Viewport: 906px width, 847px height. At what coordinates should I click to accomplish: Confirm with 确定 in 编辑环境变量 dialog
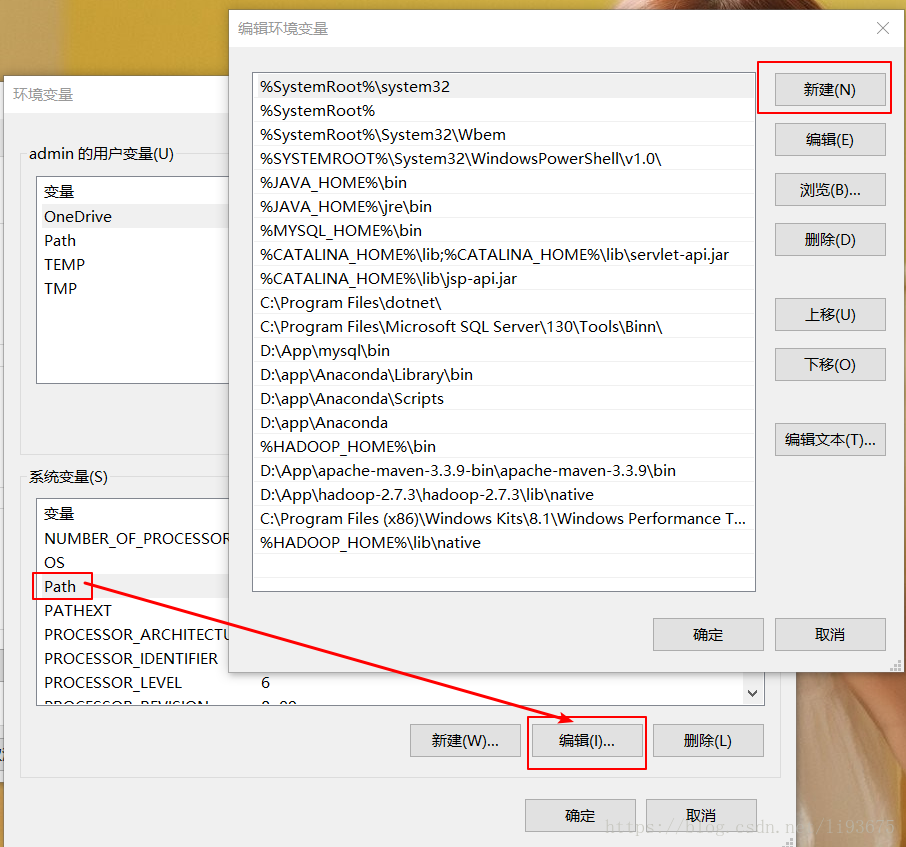click(x=708, y=634)
